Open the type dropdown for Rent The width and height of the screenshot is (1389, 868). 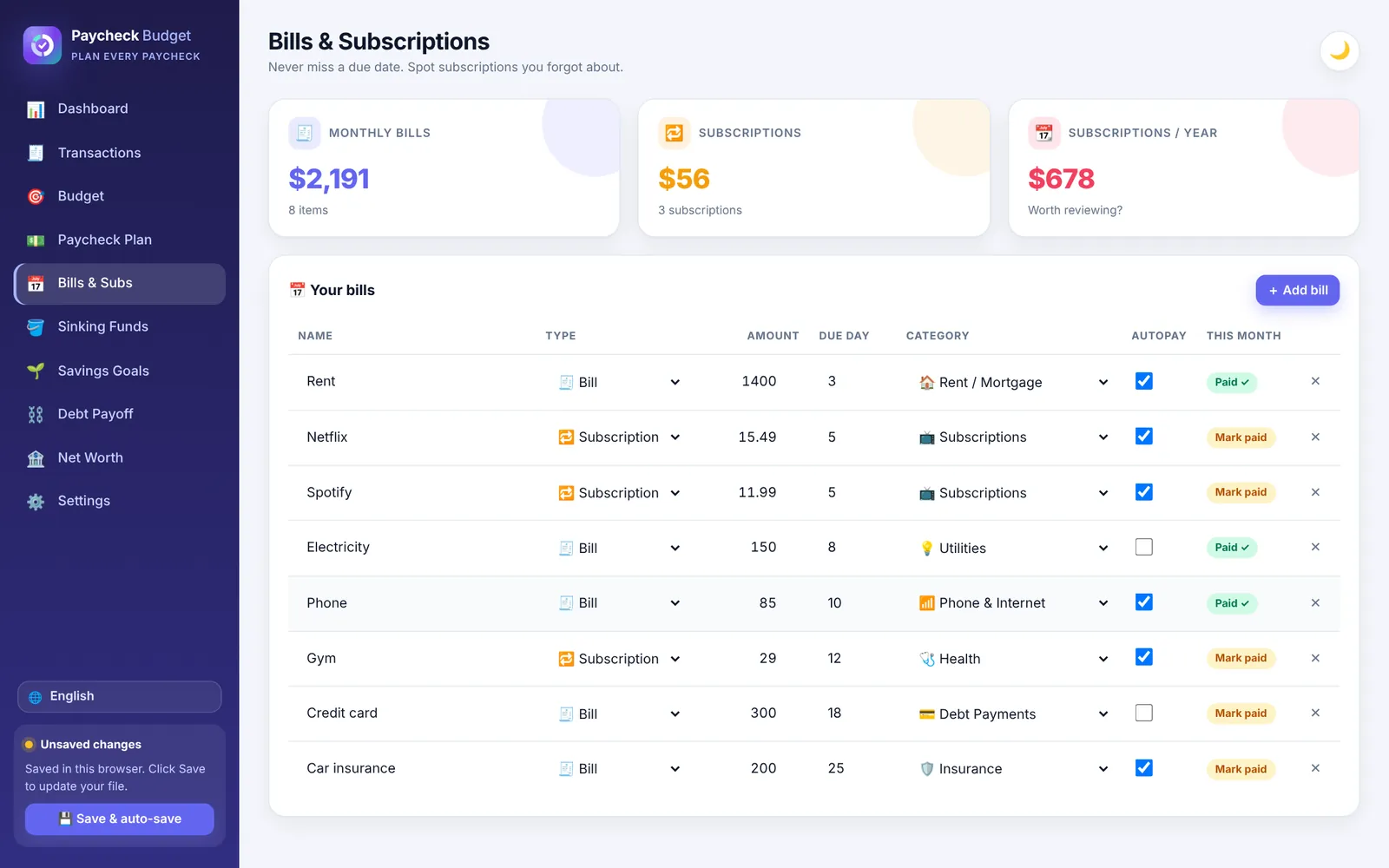(x=620, y=382)
